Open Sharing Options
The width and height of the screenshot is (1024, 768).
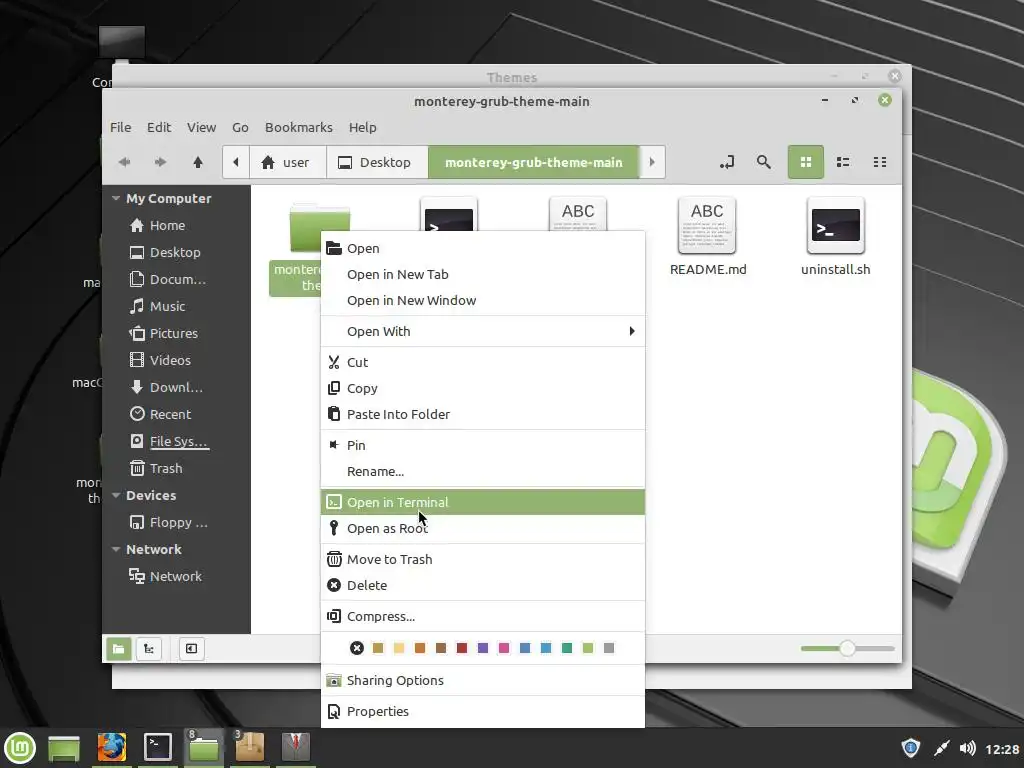click(483, 680)
